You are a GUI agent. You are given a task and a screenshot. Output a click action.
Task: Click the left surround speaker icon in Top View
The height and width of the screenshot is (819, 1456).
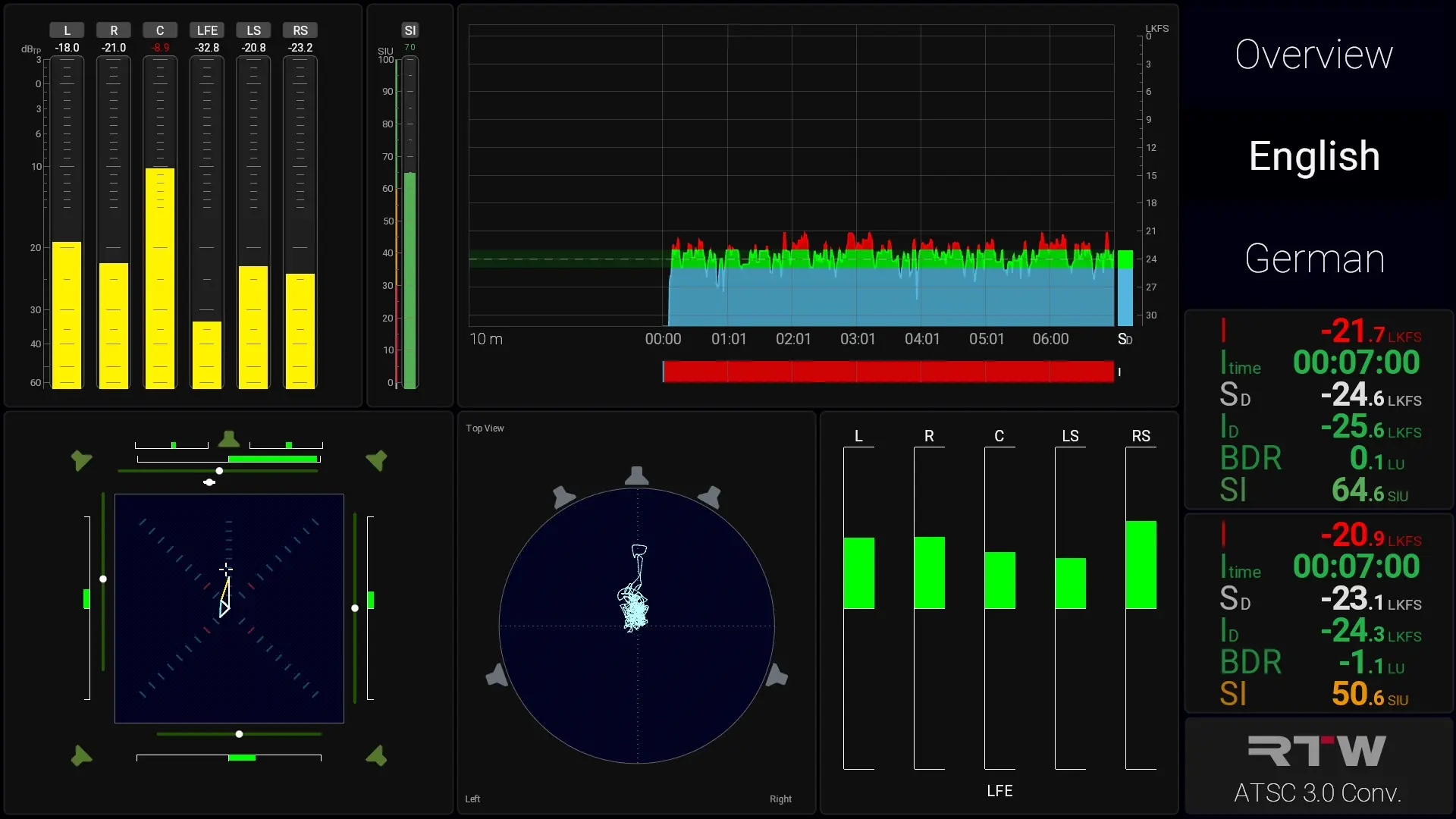(497, 675)
